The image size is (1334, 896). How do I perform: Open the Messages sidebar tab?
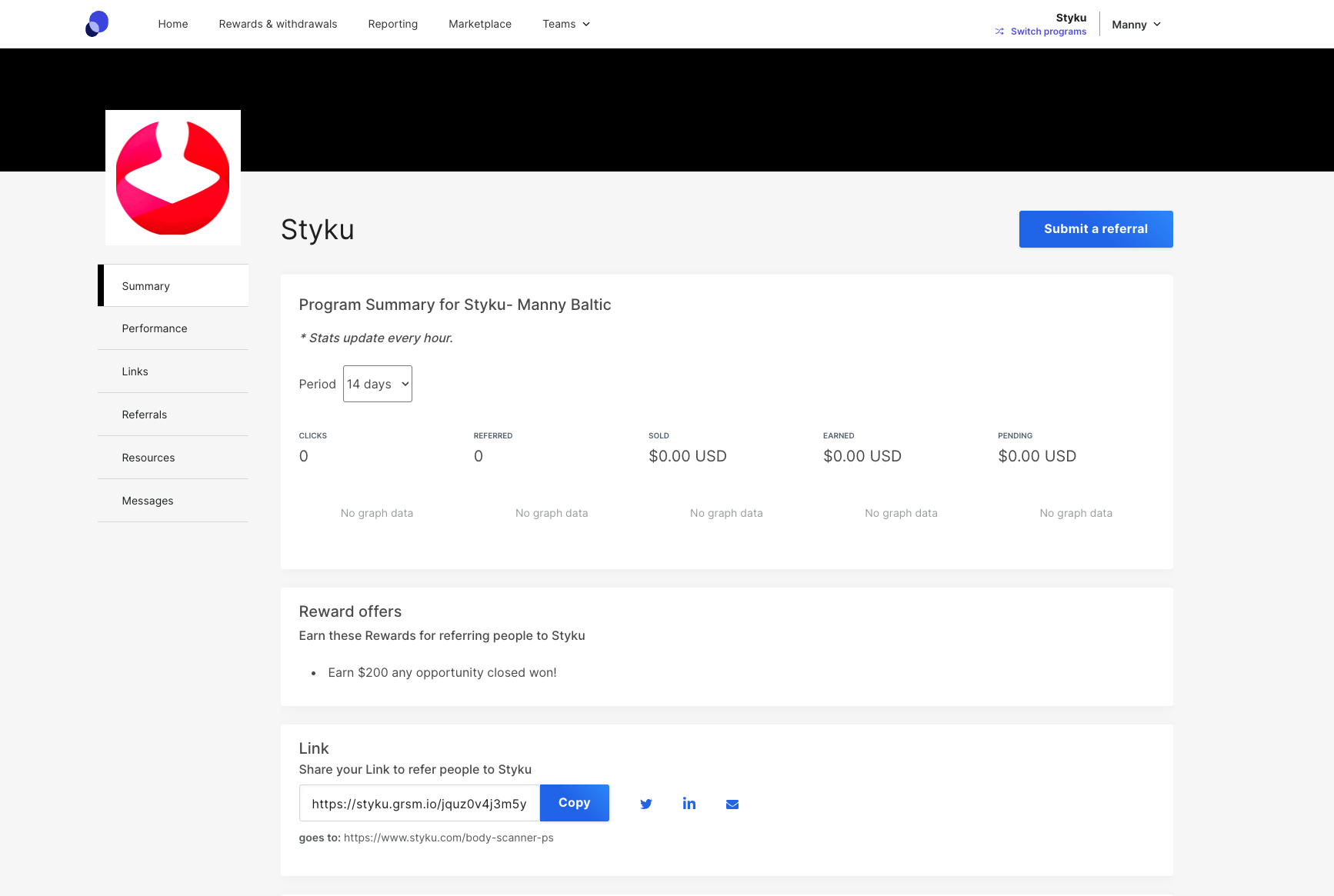click(148, 501)
